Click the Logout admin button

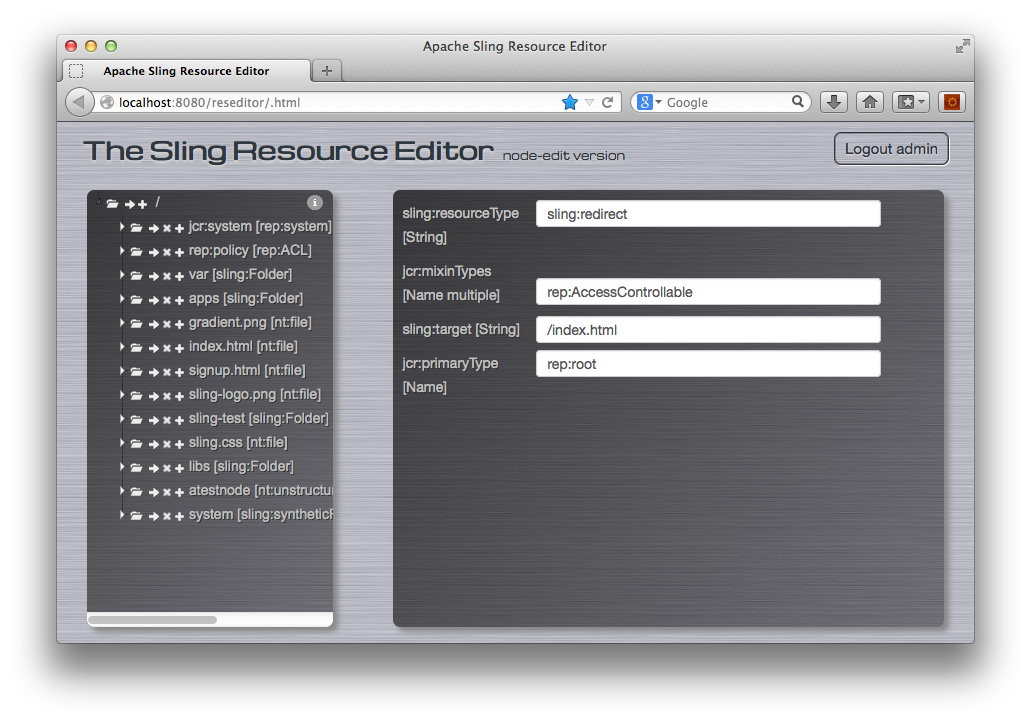[x=890, y=149]
